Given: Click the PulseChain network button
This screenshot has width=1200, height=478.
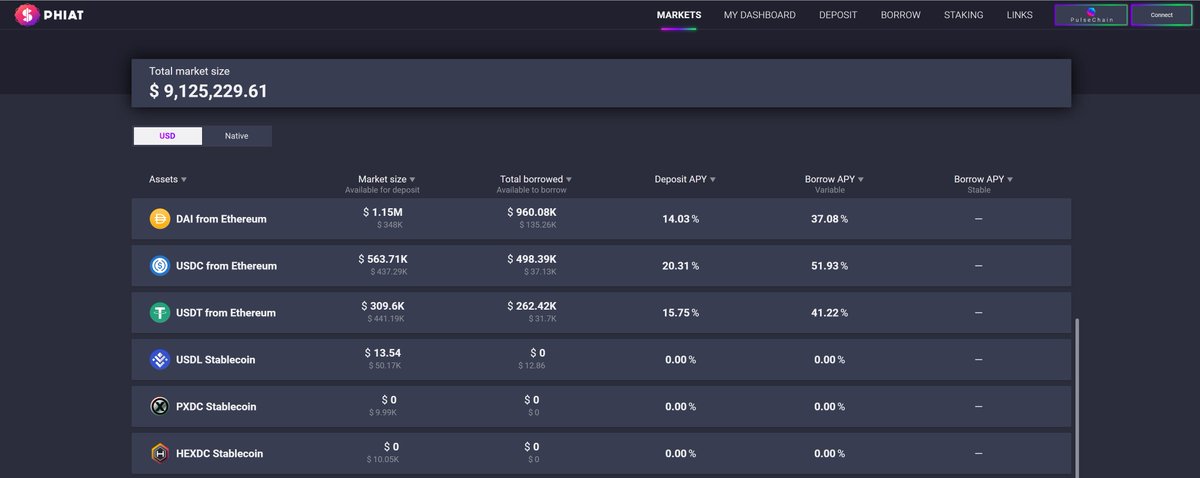Looking at the screenshot, I should (1091, 15).
